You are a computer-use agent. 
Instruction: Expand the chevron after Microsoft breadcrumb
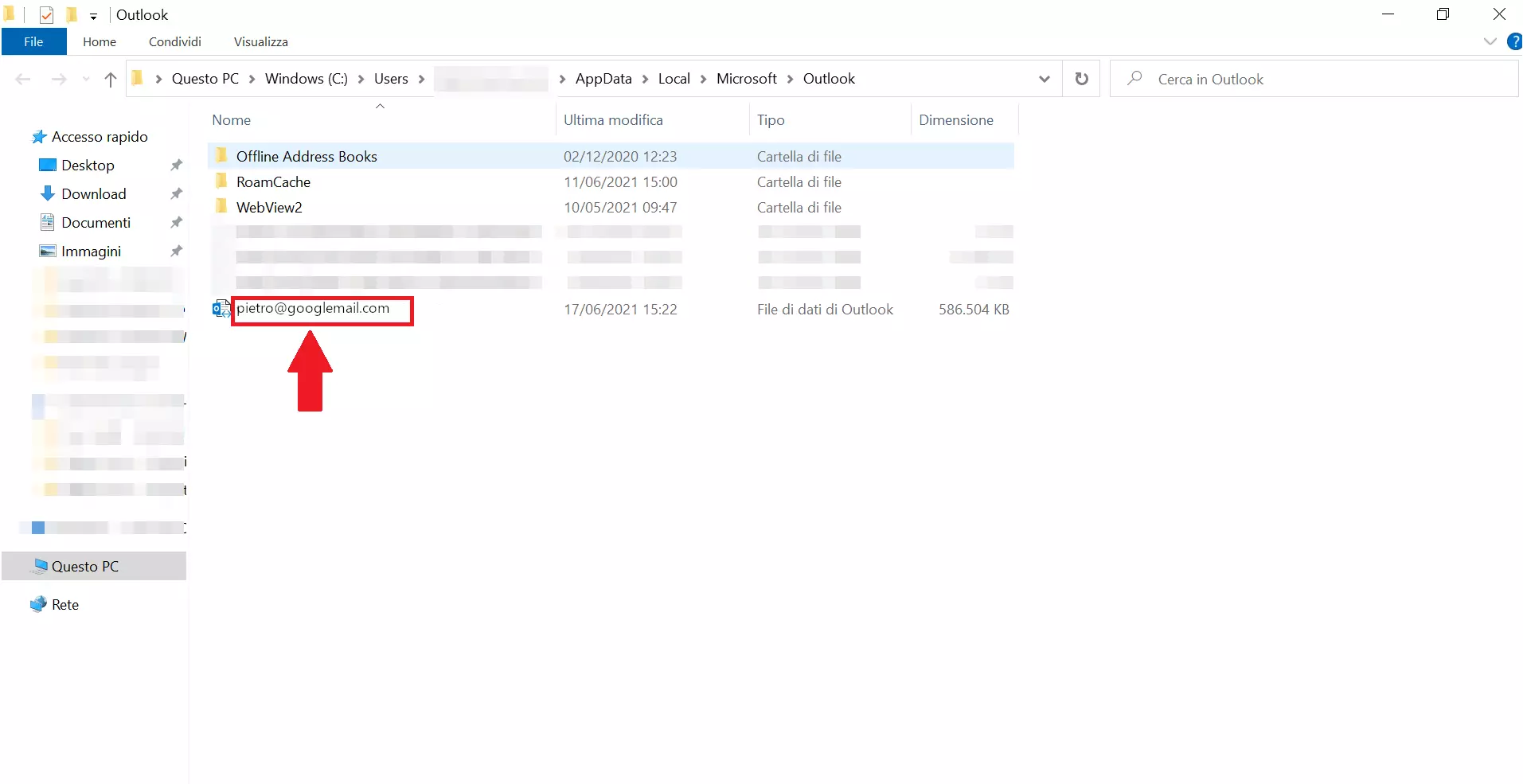pos(790,79)
